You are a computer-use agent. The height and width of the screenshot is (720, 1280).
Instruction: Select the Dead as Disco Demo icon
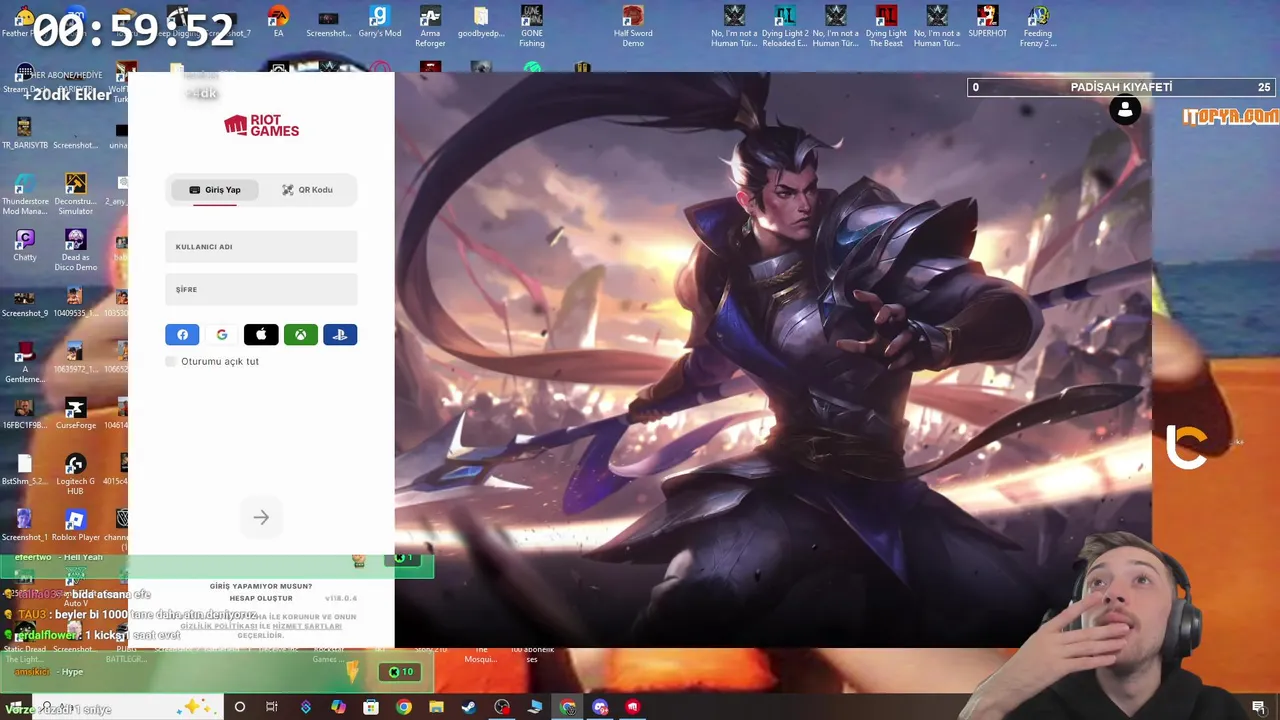point(75,251)
